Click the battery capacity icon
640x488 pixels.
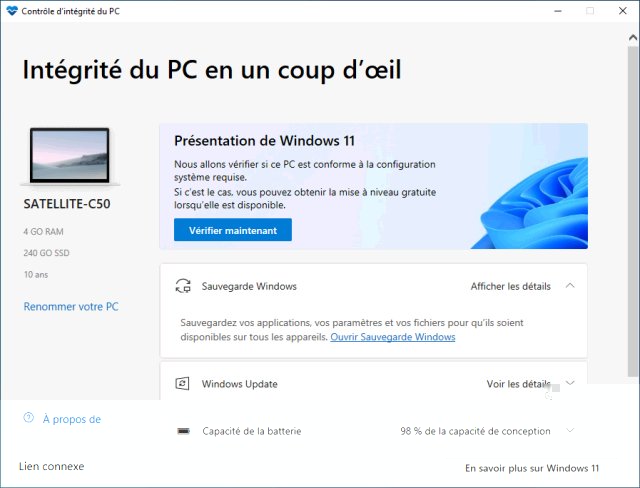tap(183, 431)
